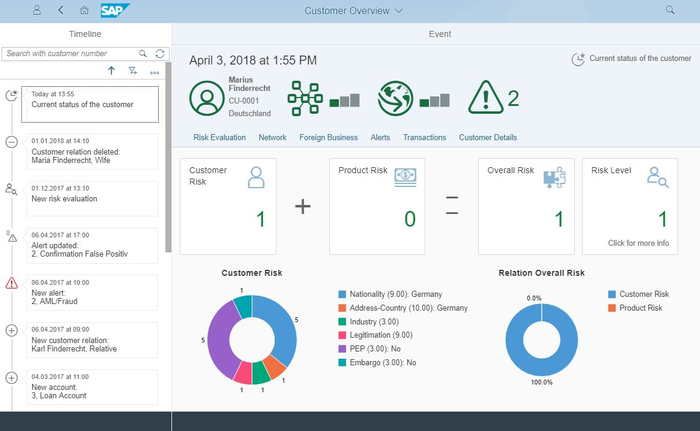Switch to the Network tab
Screen dimensions: 700x431
272,138
